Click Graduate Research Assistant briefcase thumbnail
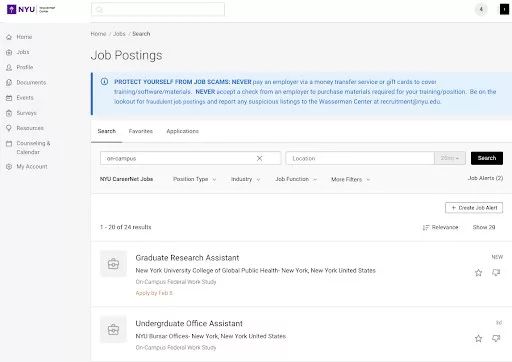 pyautogui.click(x=113, y=264)
